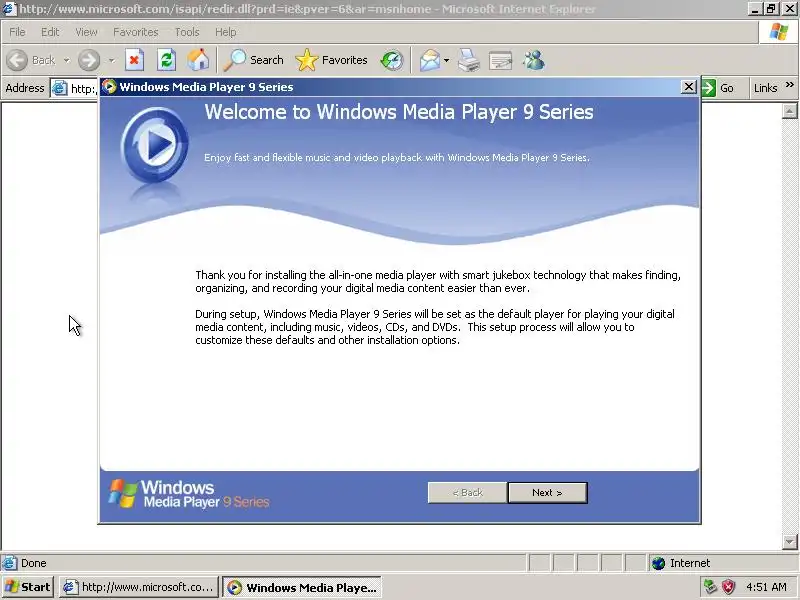Refresh the page with green arrows icon

coord(166,60)
